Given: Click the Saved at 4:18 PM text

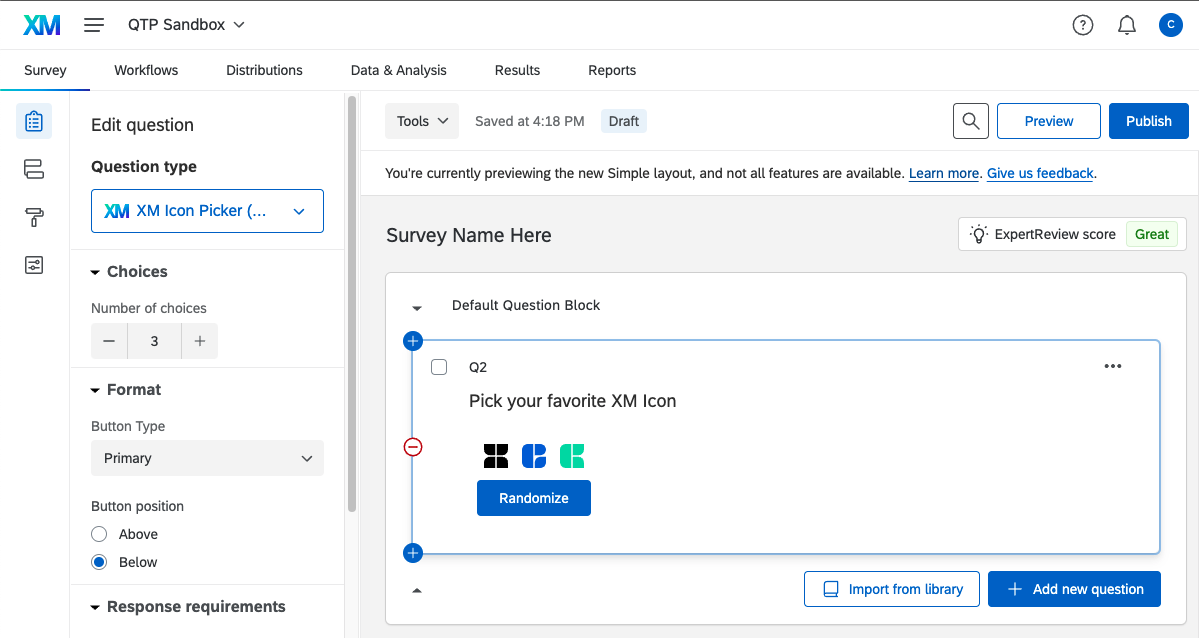Looking at the screenshot, I should pyautogui.click(x=529, y=121).
